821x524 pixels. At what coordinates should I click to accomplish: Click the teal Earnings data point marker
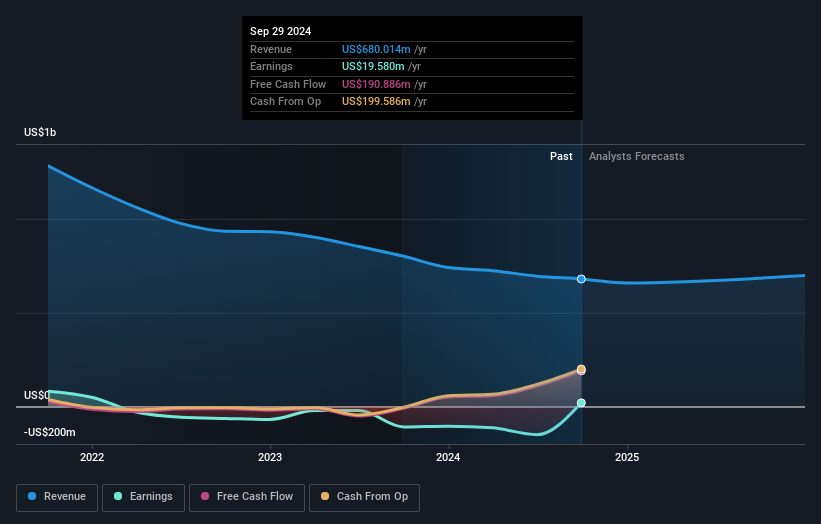[x=581, y=403]
